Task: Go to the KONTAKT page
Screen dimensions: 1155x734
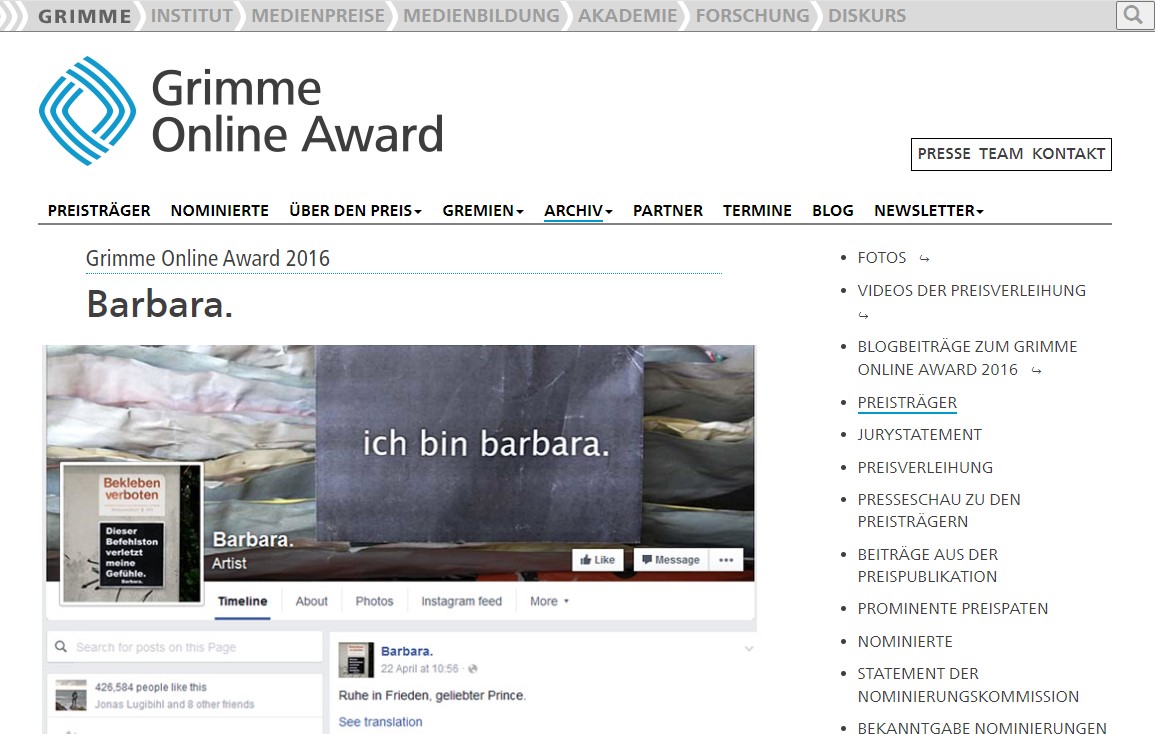Action: [1068, 153]
